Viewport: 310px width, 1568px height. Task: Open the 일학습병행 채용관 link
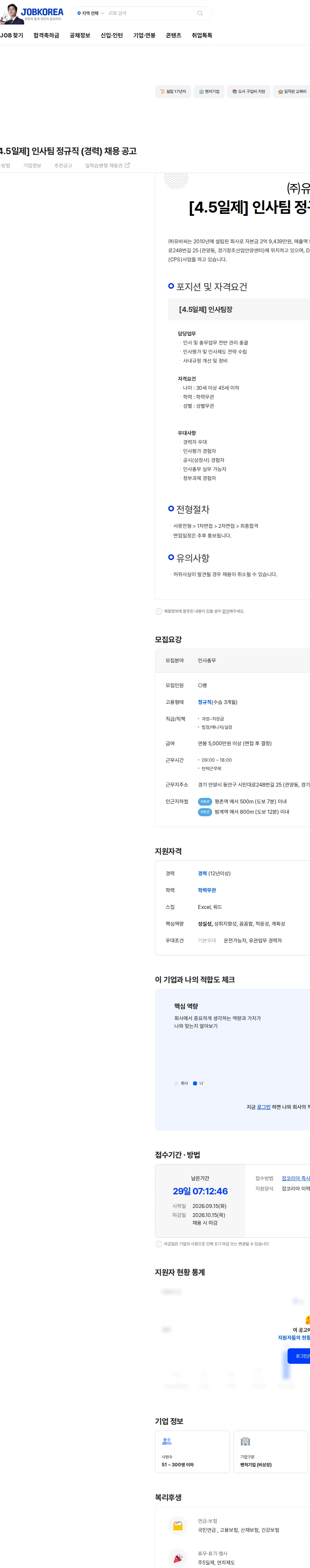click(104, 166)
